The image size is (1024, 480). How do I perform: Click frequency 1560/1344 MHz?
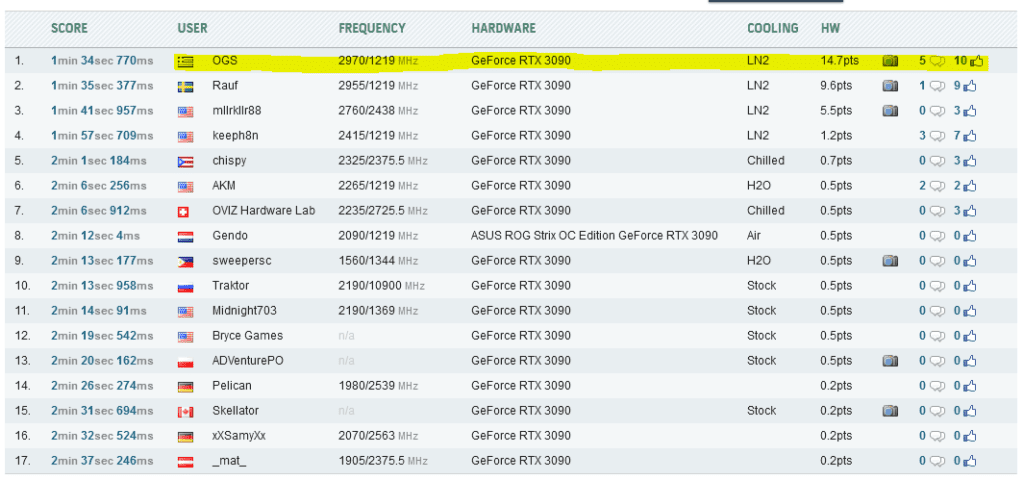(x=378, y=261)
